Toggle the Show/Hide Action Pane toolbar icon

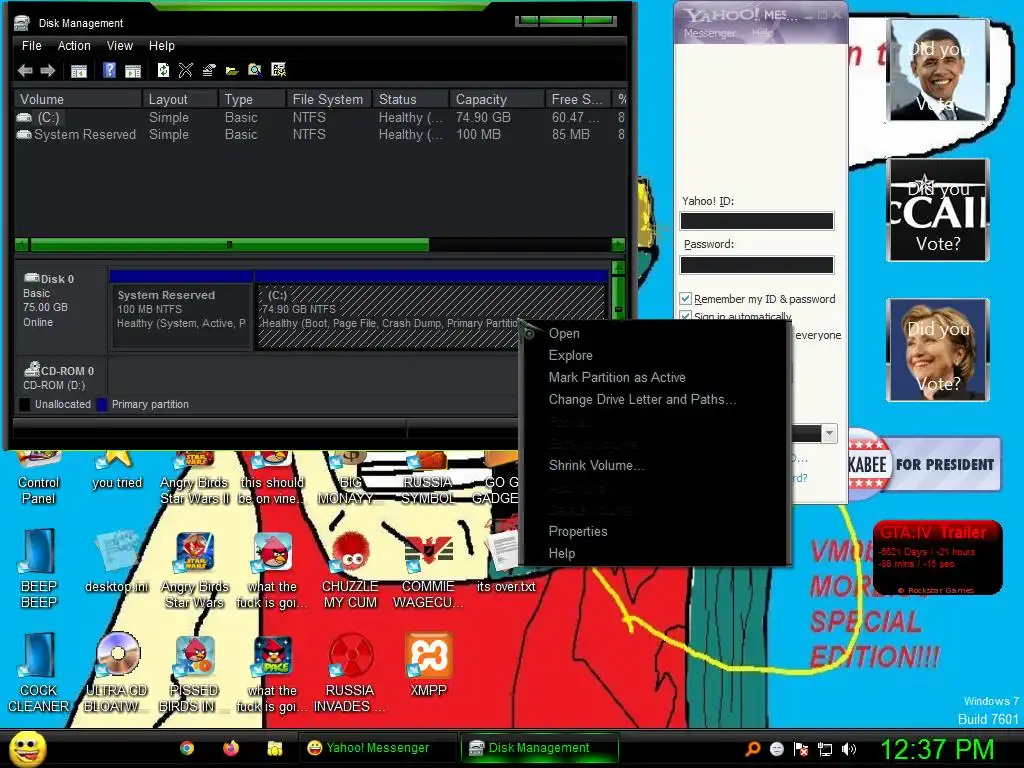click(x=133, y=71)
